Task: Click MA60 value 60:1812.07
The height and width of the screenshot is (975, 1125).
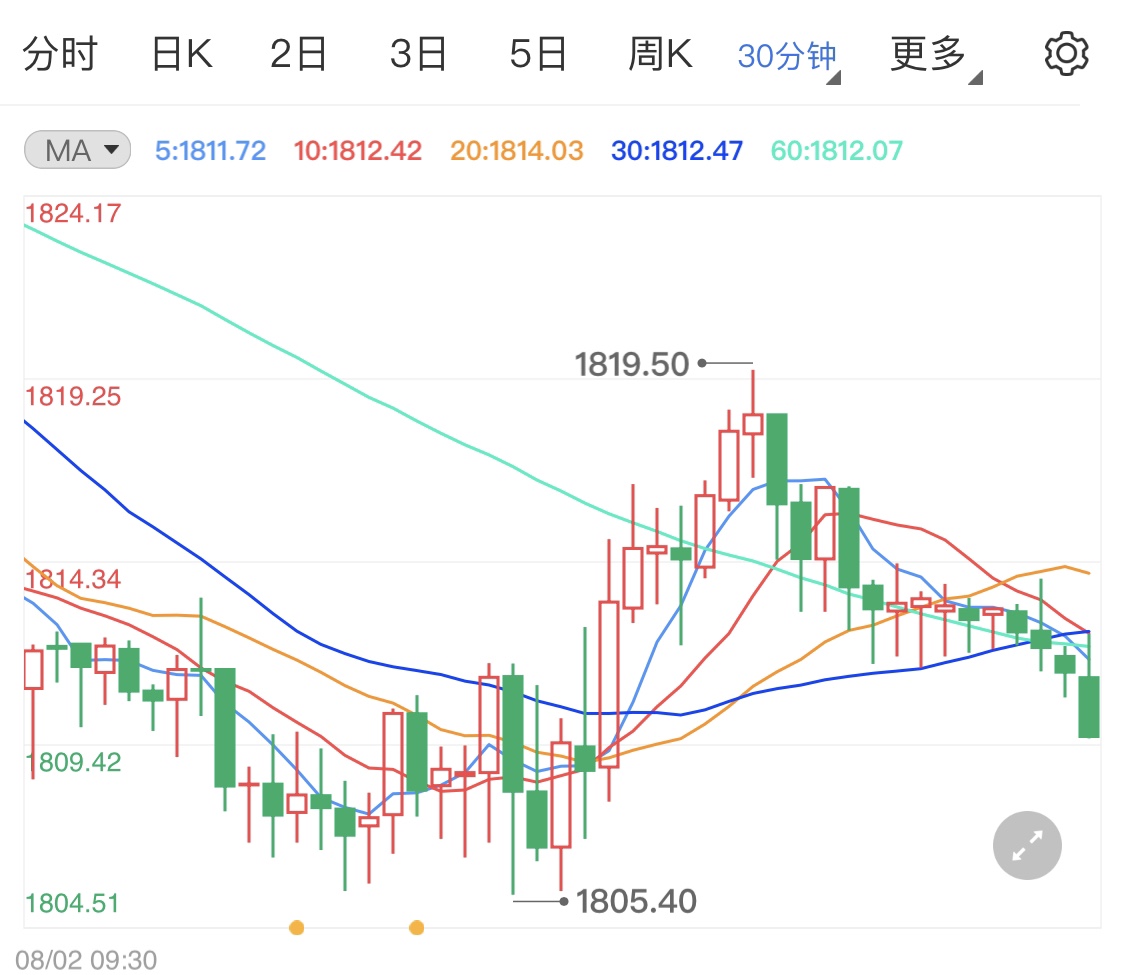Action: [837, 151]
